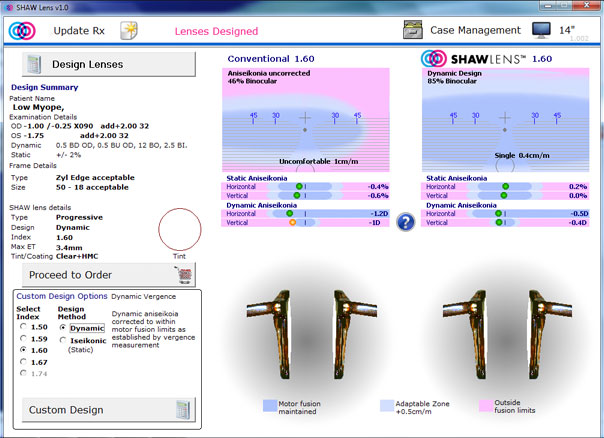
Task: Click Conventional Static Horizontal aniseikonia indicator dot
Action: click(299, 186)
